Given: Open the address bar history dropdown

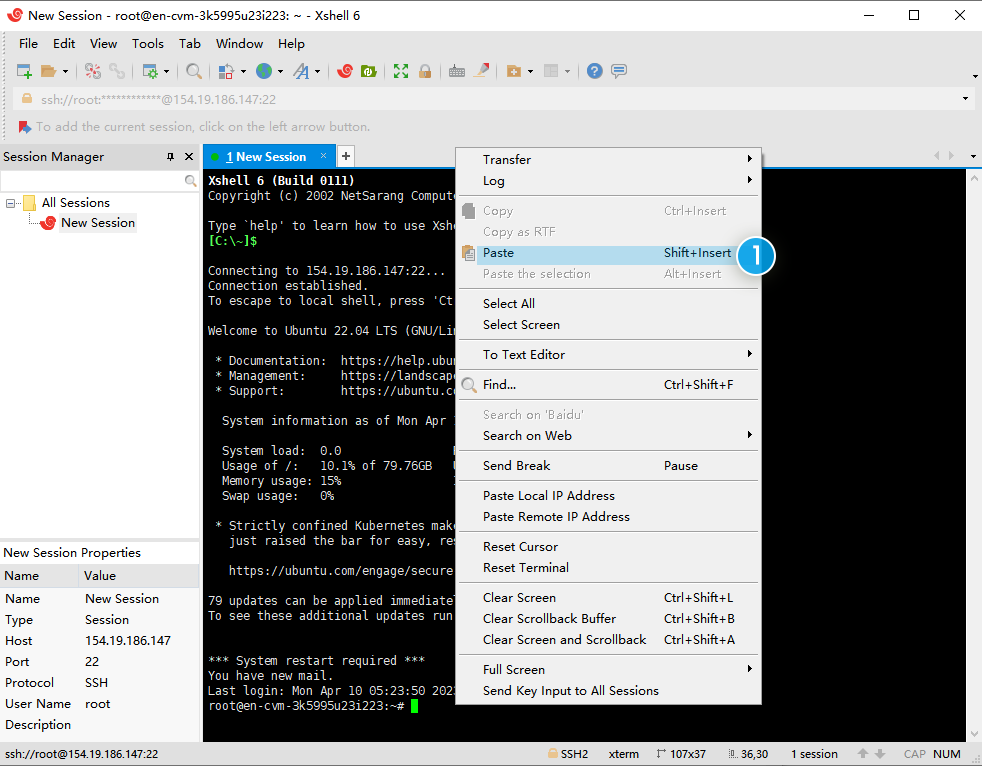Looking at the screenshot, I should click(x=965, y=99).
